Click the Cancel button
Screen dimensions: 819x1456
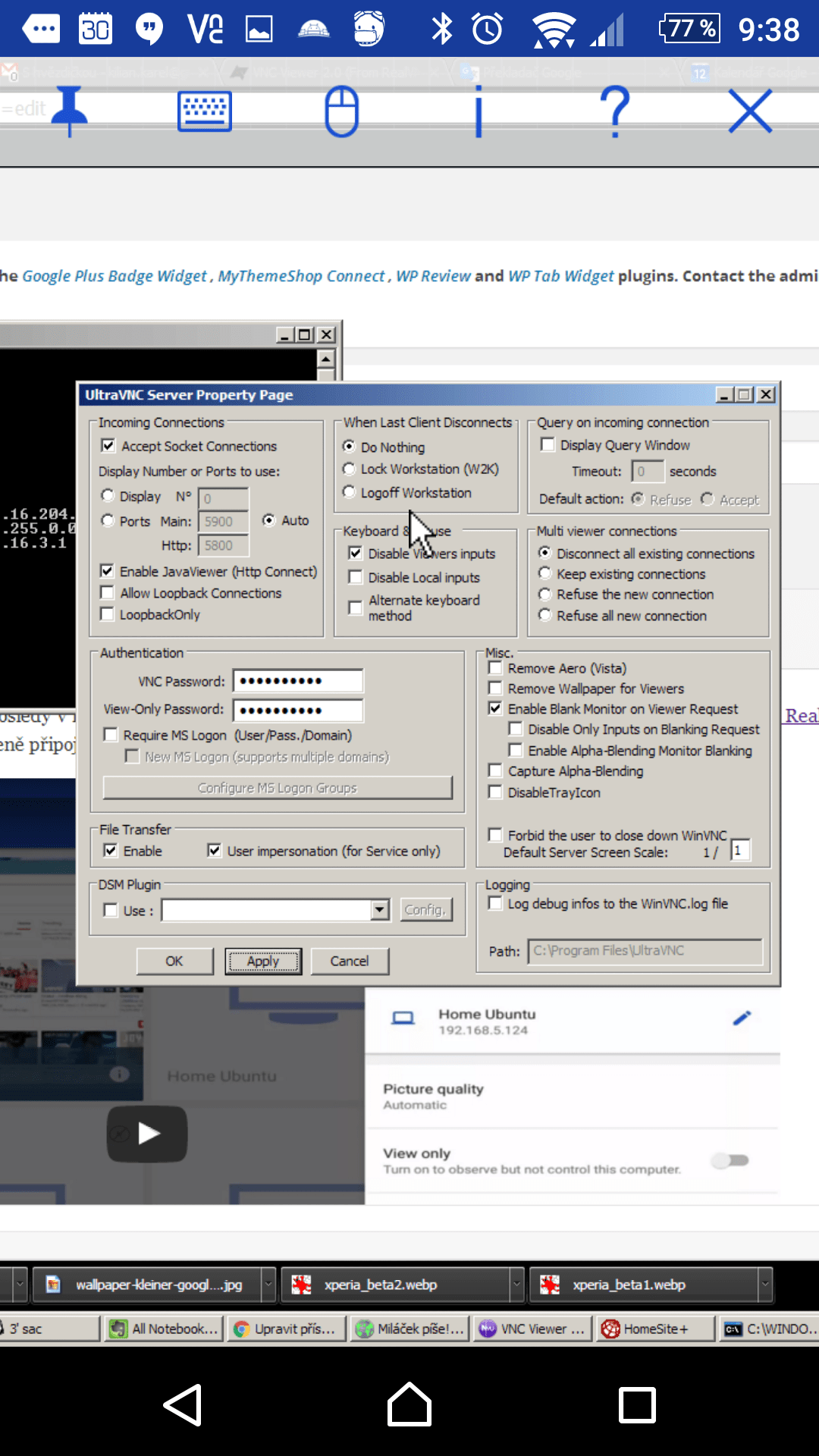350,961
